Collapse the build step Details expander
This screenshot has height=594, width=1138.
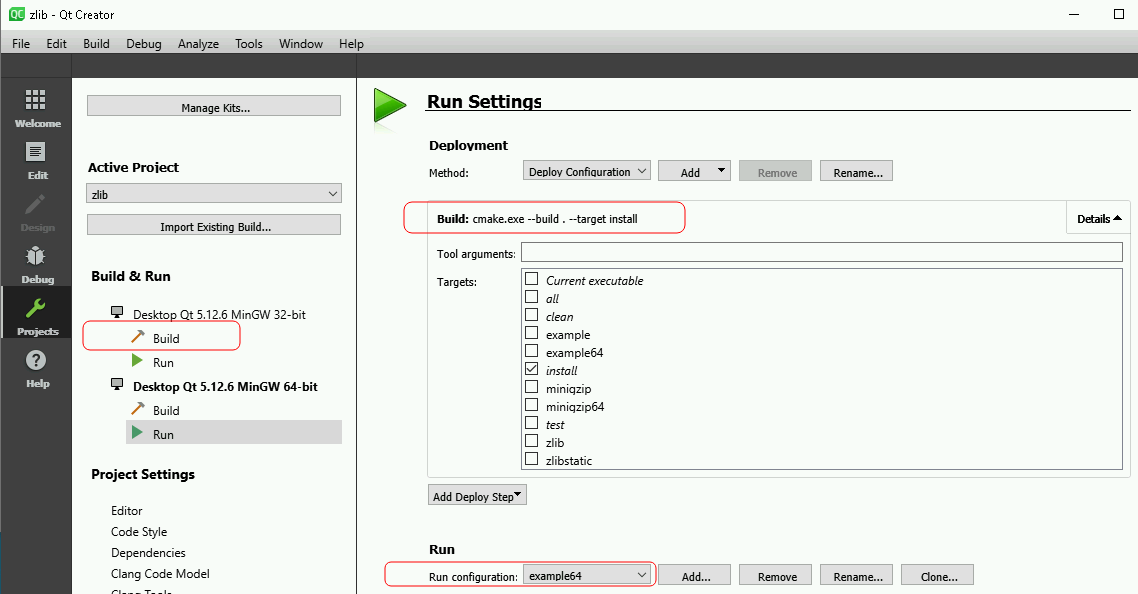point(1099,219)
